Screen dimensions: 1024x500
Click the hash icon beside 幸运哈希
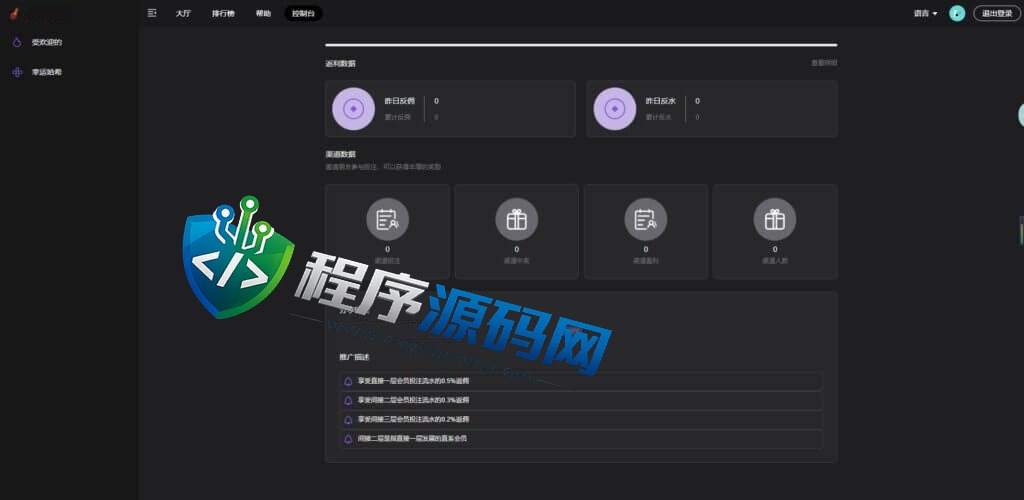pyautogui.click(x=18, y=72)
